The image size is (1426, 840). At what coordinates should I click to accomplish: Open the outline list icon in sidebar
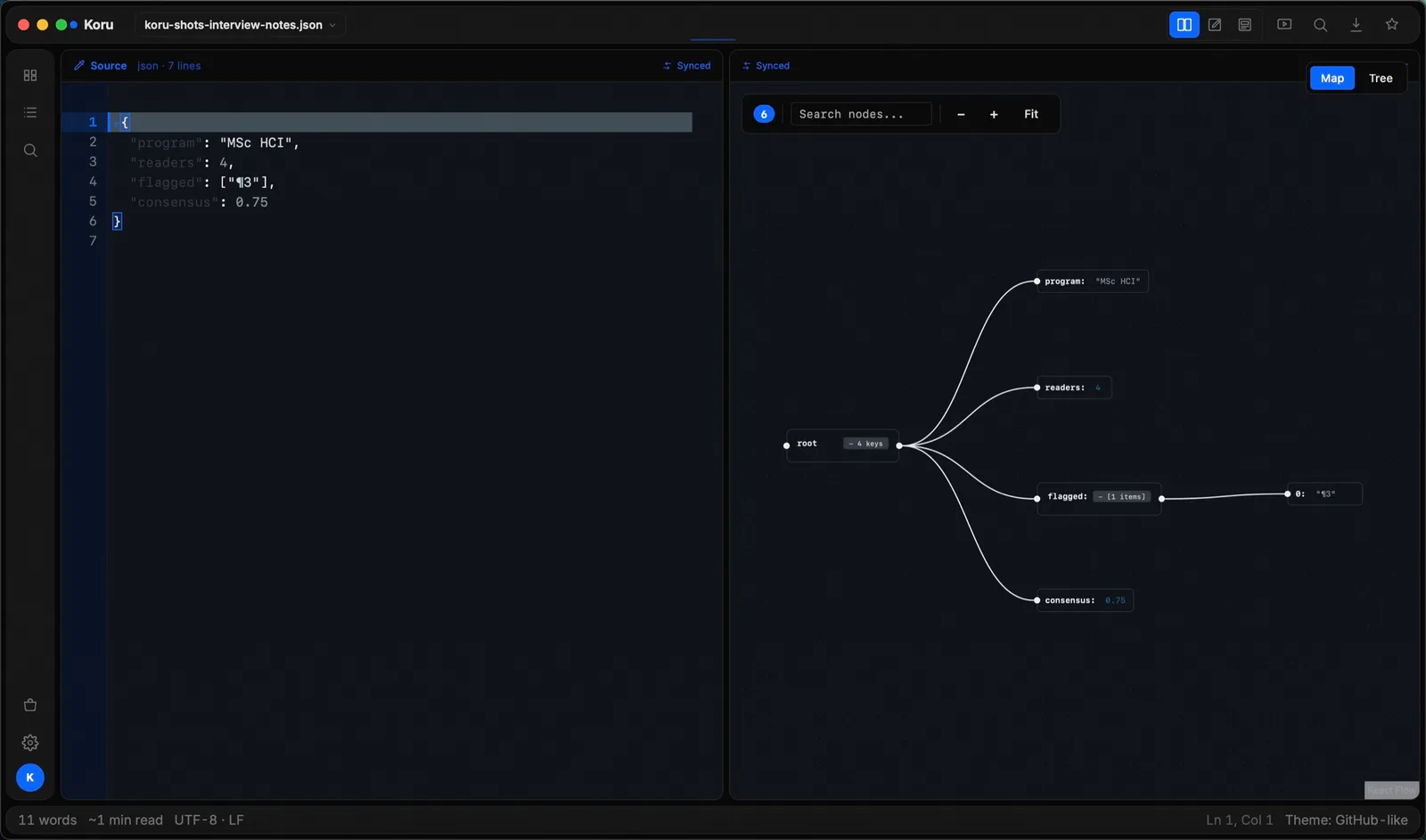click(30, 112)
